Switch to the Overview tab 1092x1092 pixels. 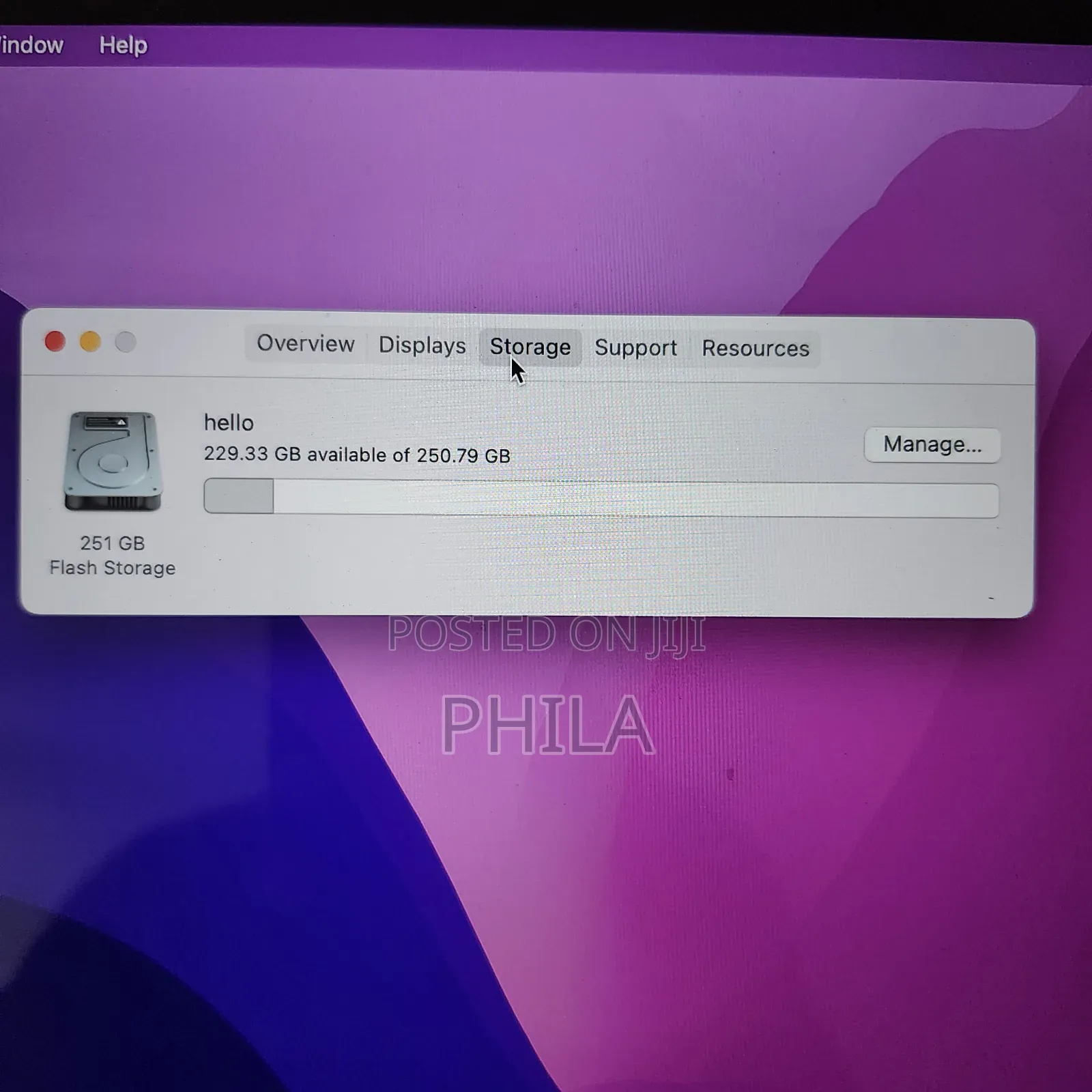[305, 344]
